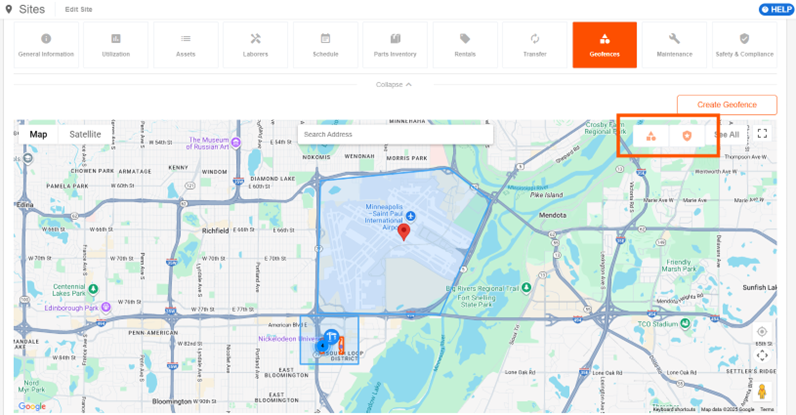Screen dimensions: 796x415
Task: Click the Street View pegman icon
Action: [x=761, y=392]
